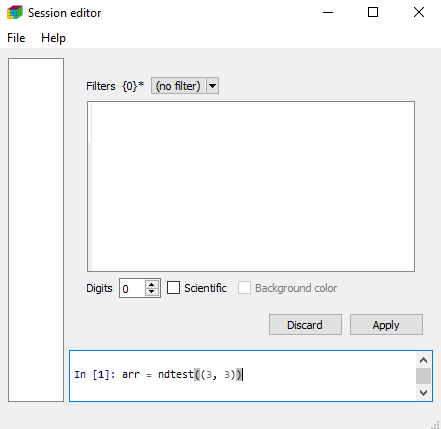
Task: Click the variables list panel
Action: [36, 230]
